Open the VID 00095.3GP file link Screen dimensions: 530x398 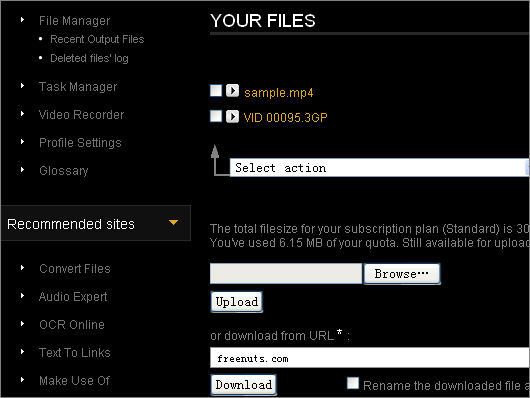(x=285, y=118)
